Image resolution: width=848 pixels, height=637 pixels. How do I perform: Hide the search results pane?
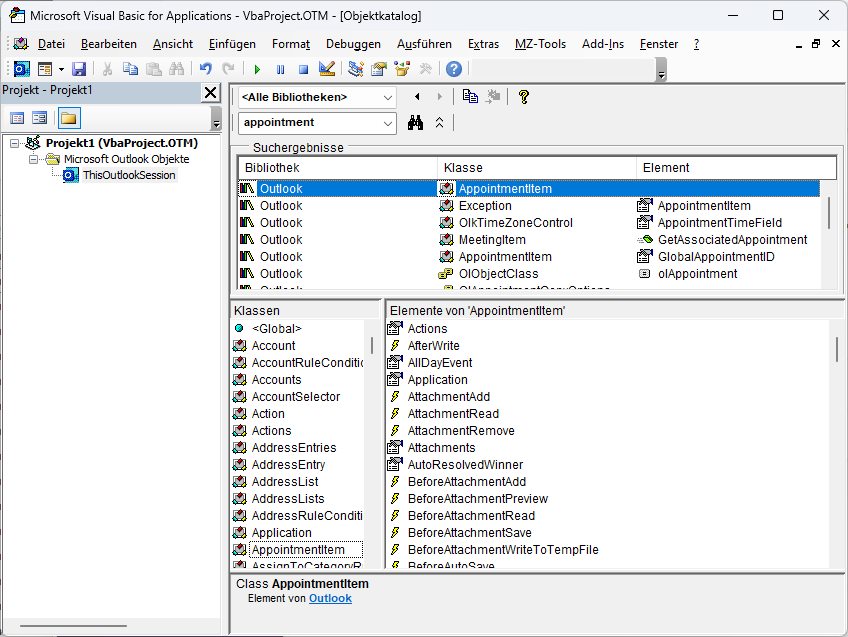(439, 123)
